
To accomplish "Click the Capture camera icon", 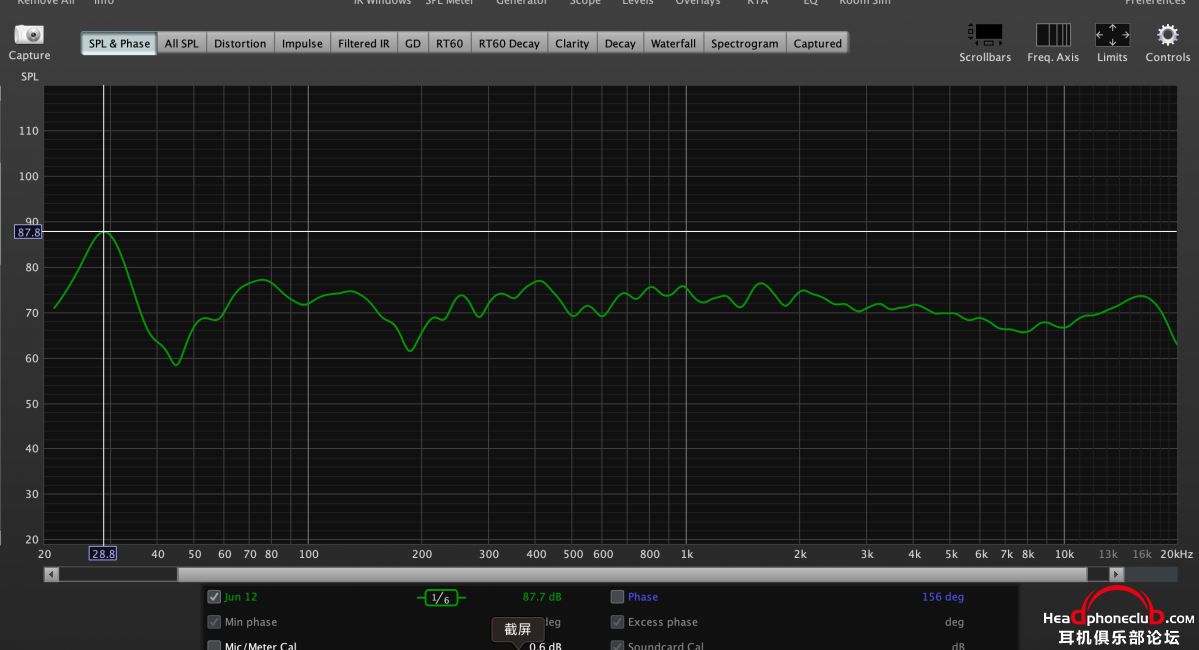I will 29,34.
